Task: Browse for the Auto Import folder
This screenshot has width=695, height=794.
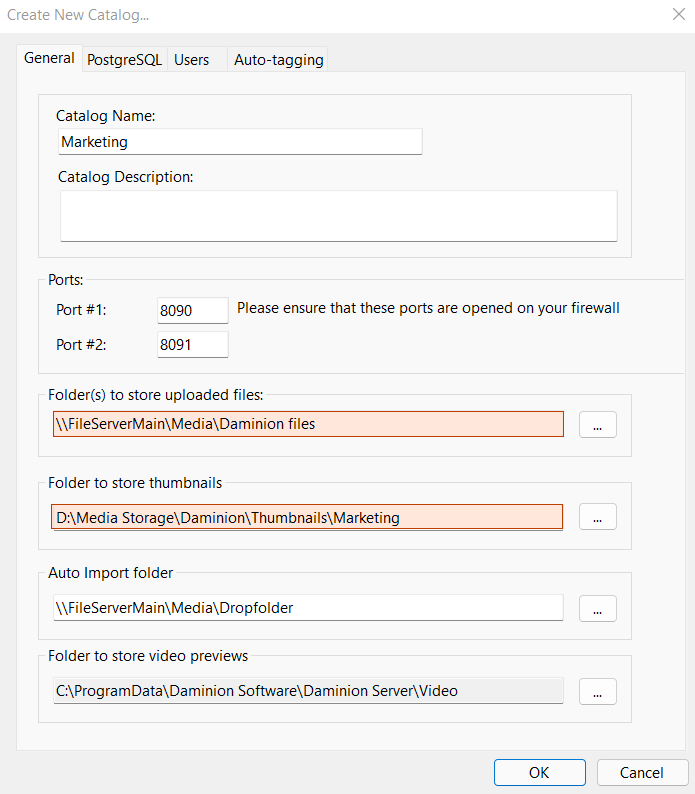Action: [597, 609]
